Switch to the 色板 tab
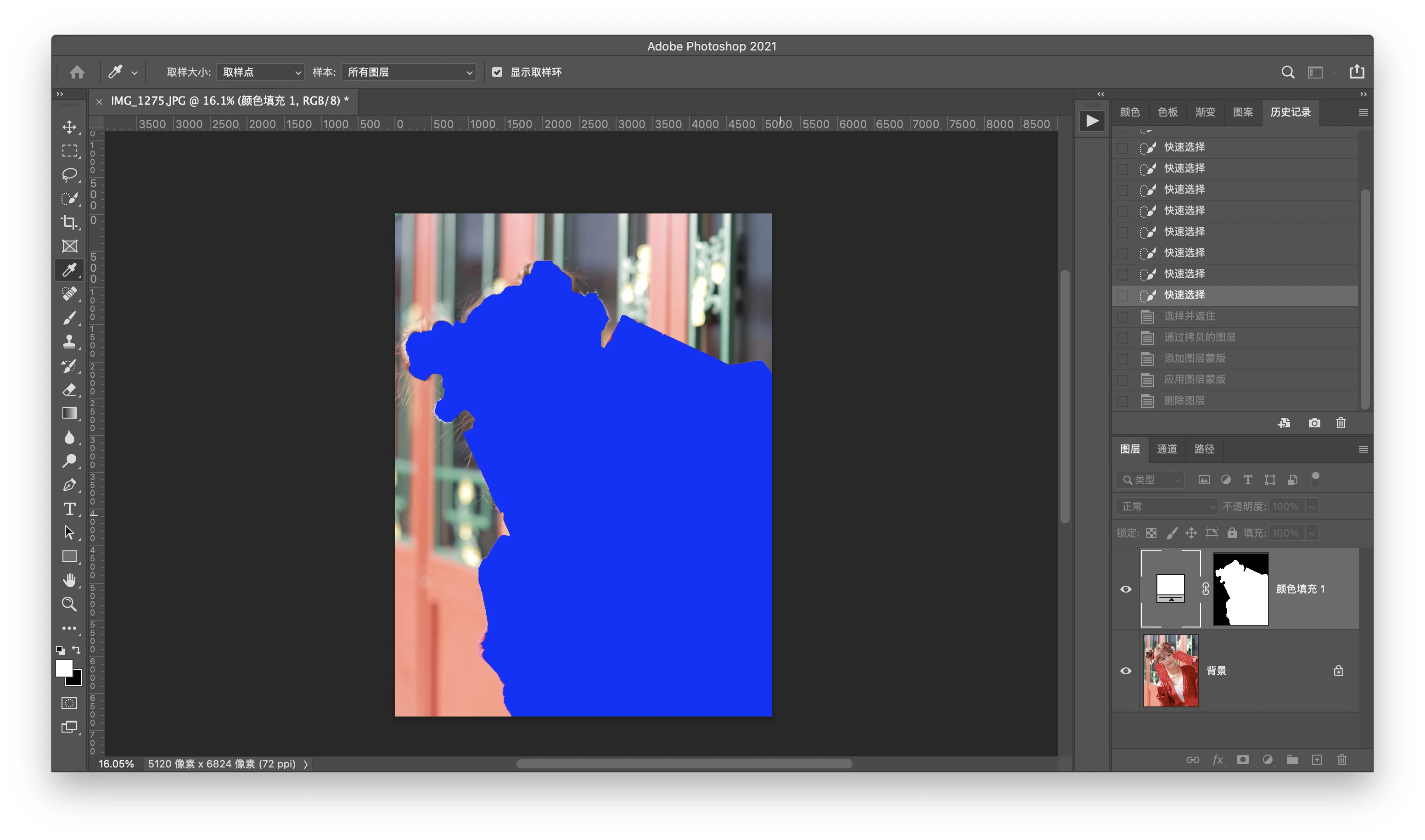The height and width of the screenshot is (840, 1425). coord(1167,112)
